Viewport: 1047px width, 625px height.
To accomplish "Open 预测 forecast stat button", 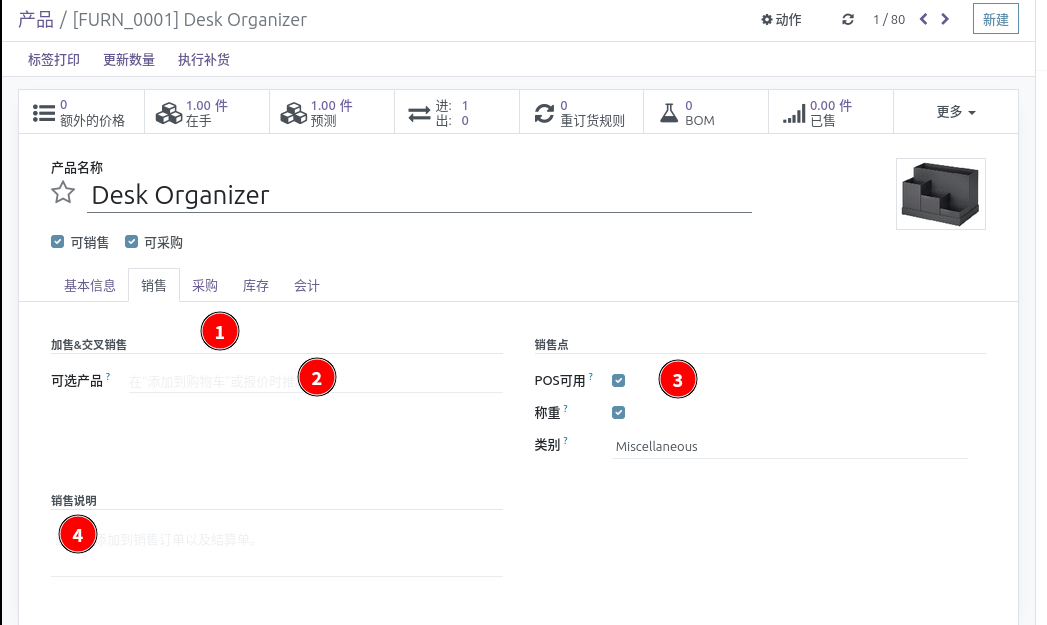I will click(x=332, y=112).
